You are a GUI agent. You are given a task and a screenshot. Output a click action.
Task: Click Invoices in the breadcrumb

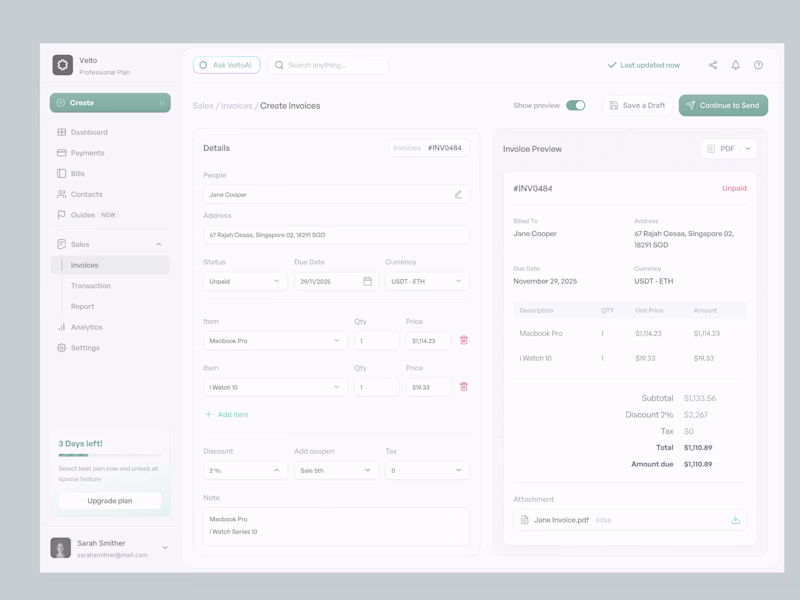click(237, 106)
